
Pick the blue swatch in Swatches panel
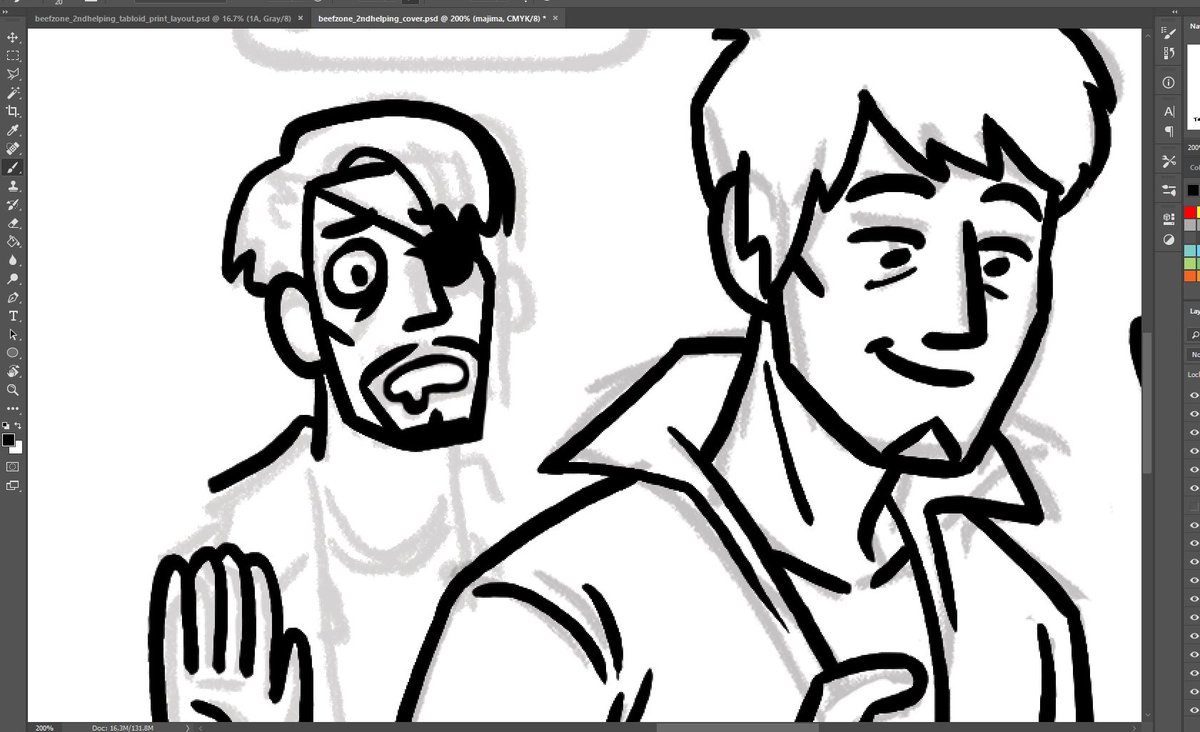click(x=1191, y=250)
